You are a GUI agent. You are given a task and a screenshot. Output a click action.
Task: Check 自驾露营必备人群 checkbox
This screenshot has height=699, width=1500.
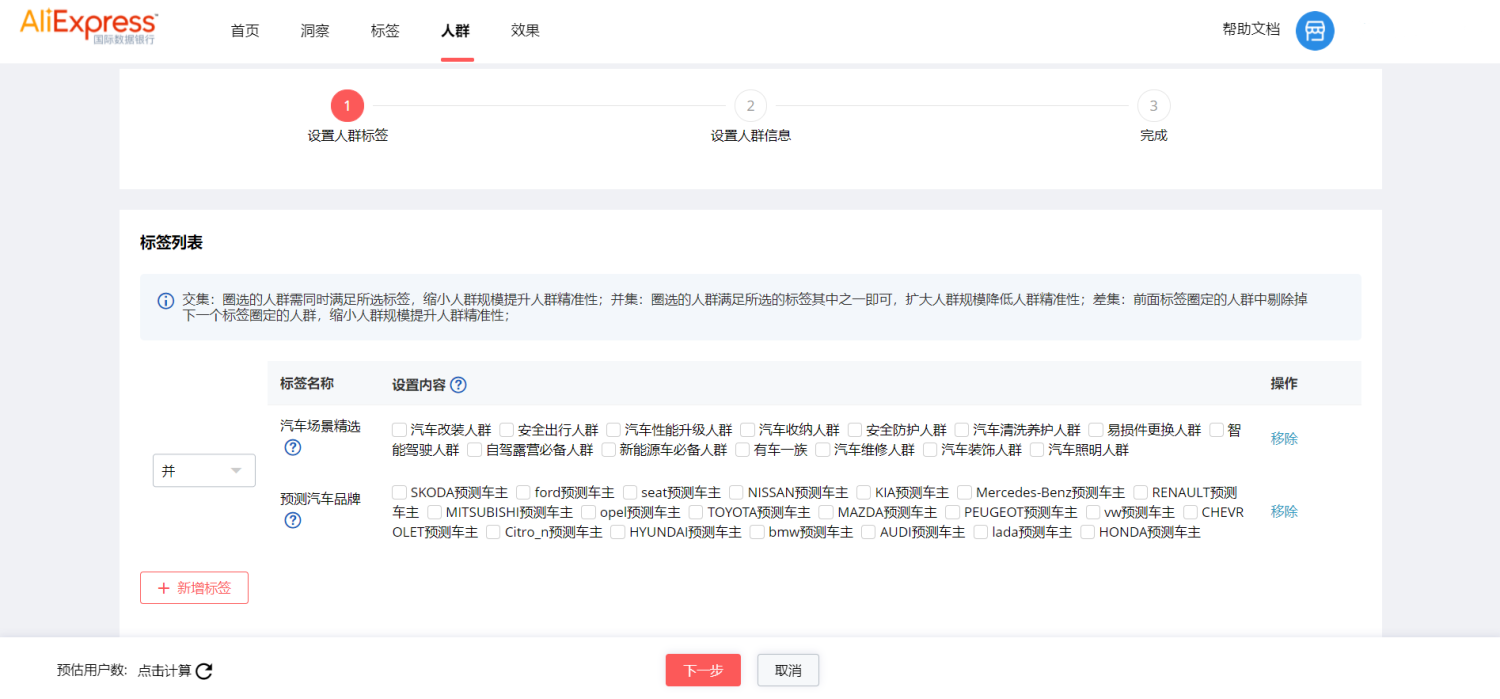[x=475, y=450]
